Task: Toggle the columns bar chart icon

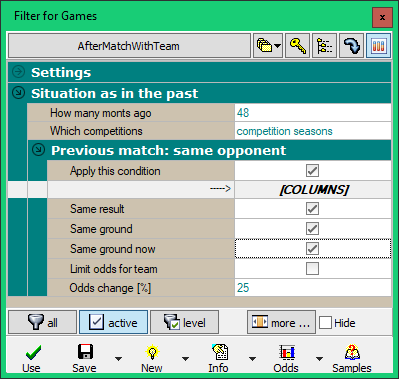Action: coord(378,46)
